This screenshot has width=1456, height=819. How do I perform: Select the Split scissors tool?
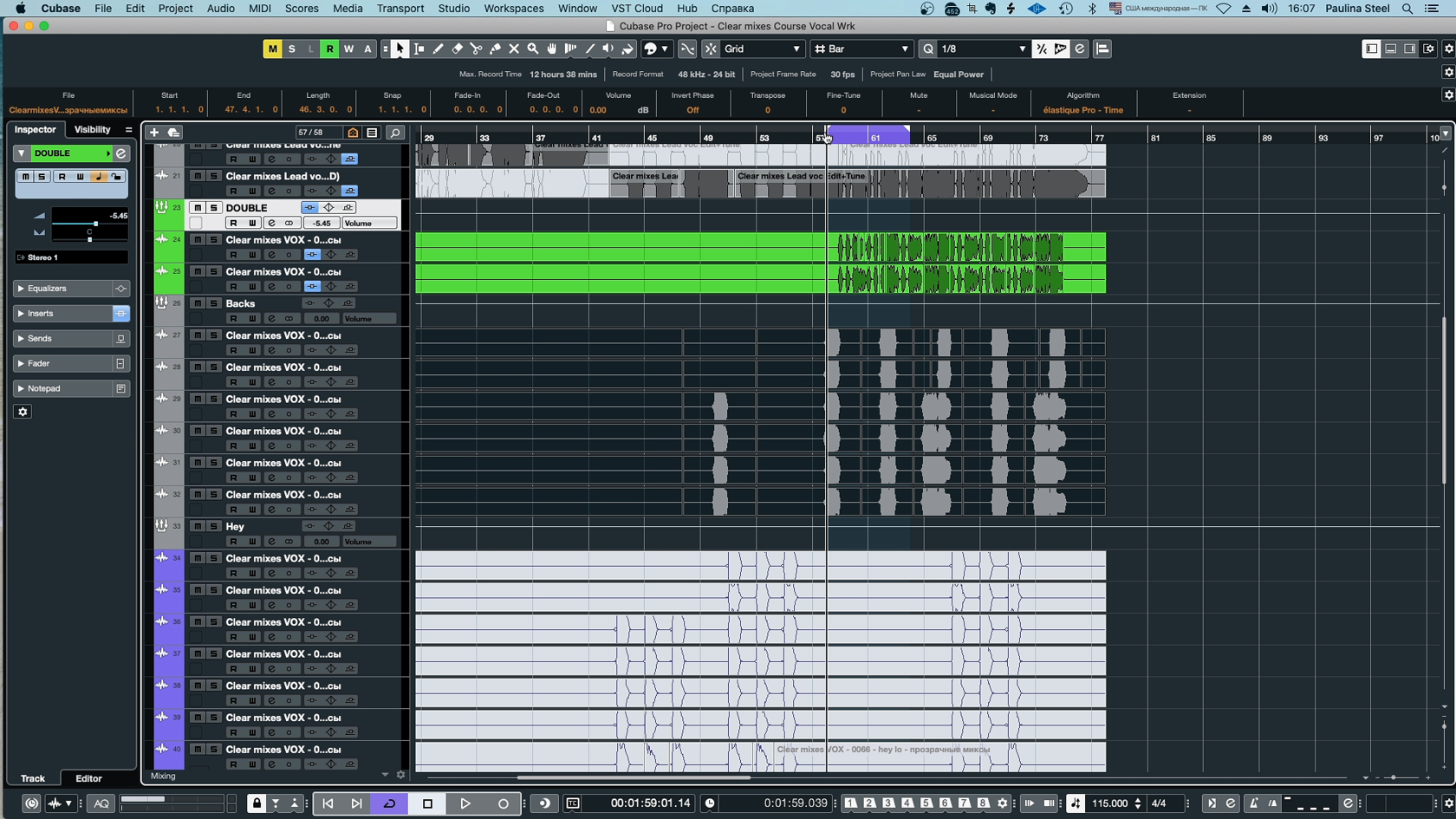[x=476, y=49]
